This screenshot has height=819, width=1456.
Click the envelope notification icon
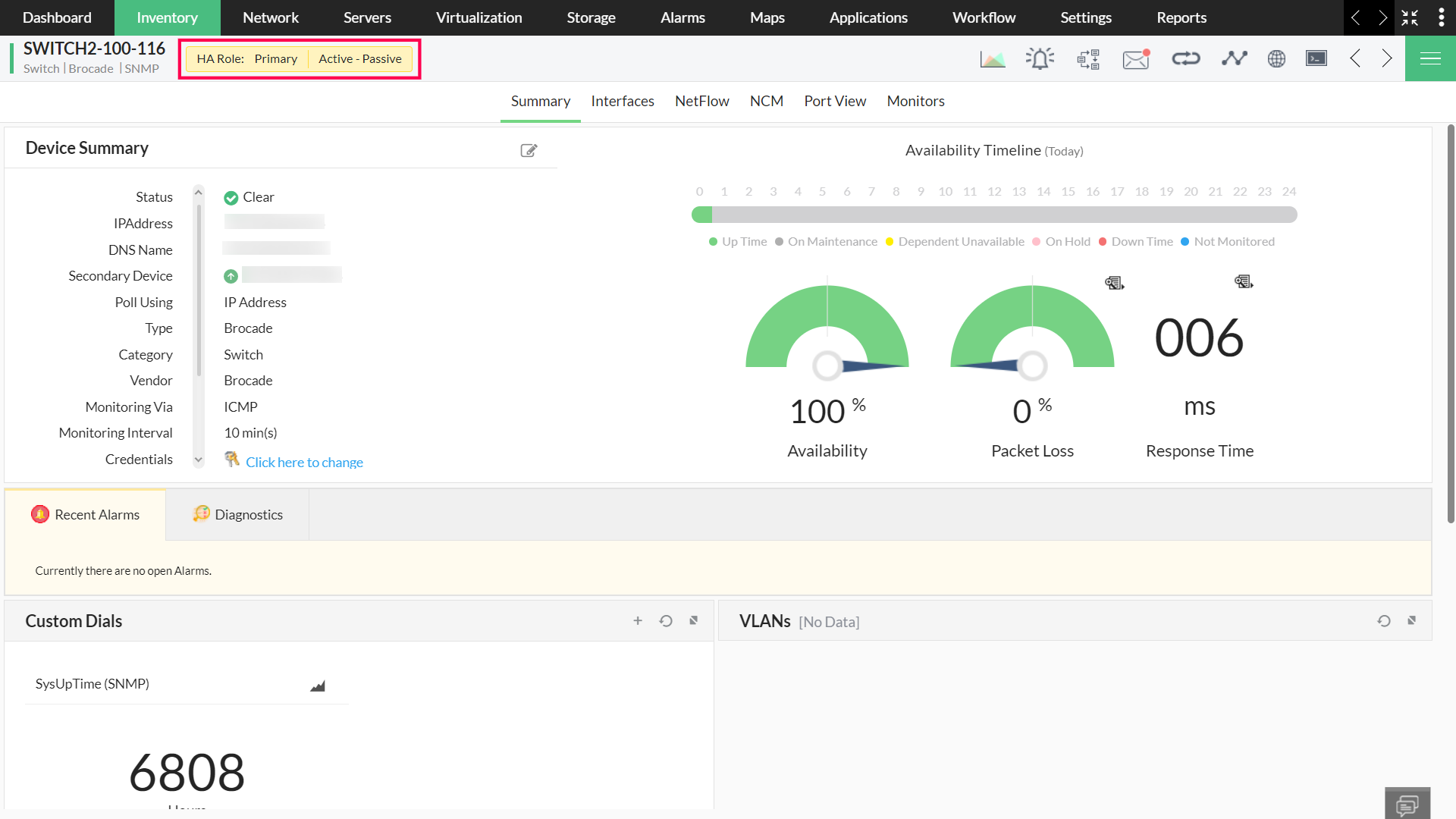pyautogui.click(x=1136, y=58)
